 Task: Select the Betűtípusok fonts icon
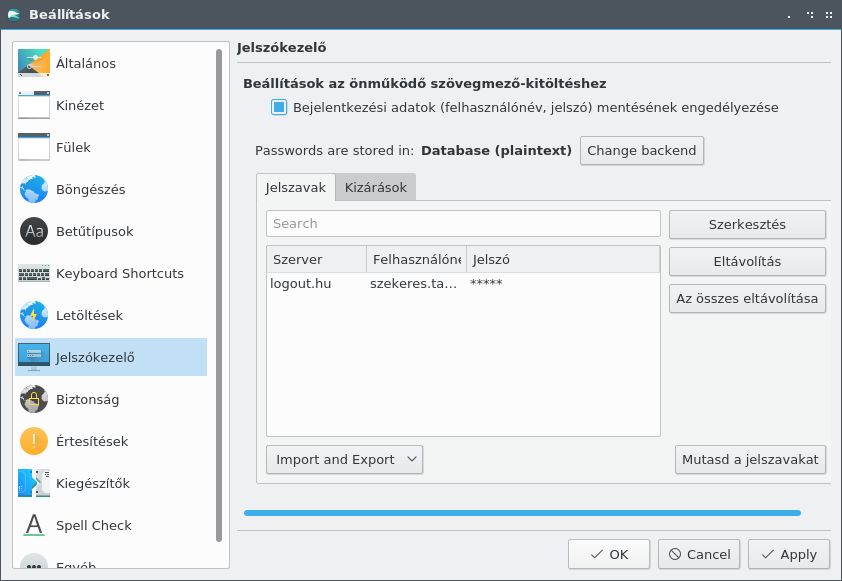(34, 231)
